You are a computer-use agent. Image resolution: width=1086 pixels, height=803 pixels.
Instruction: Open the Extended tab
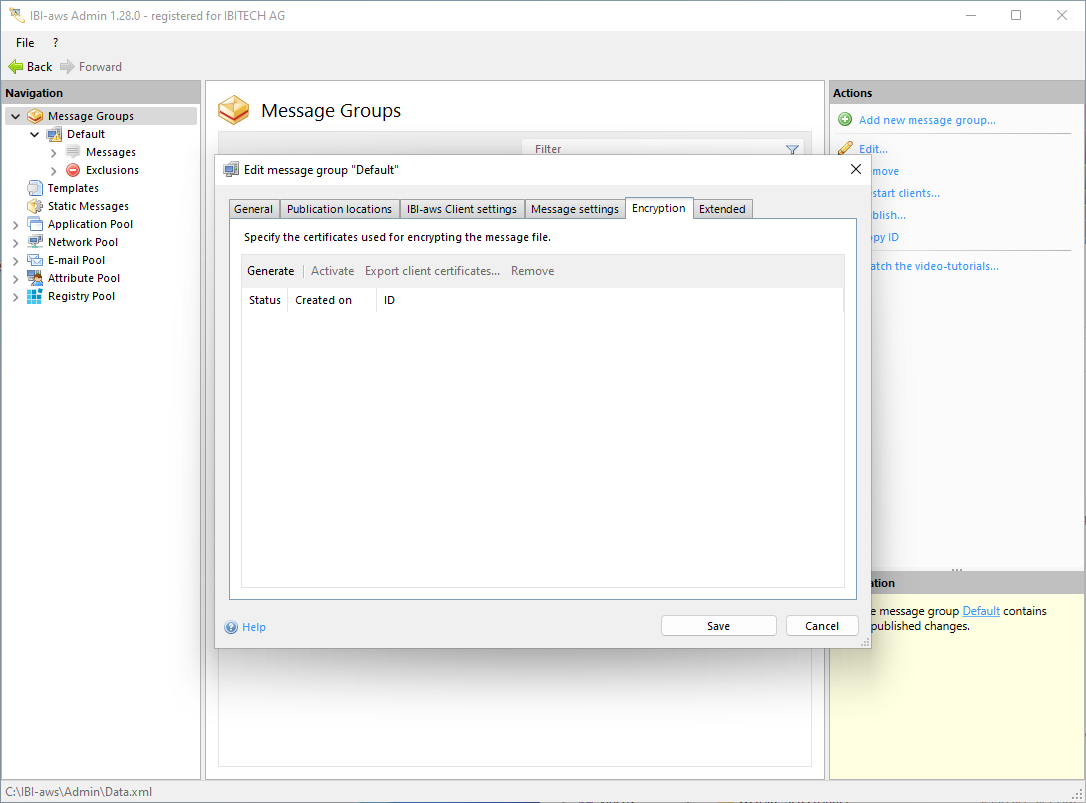click(x=722, y=209)
